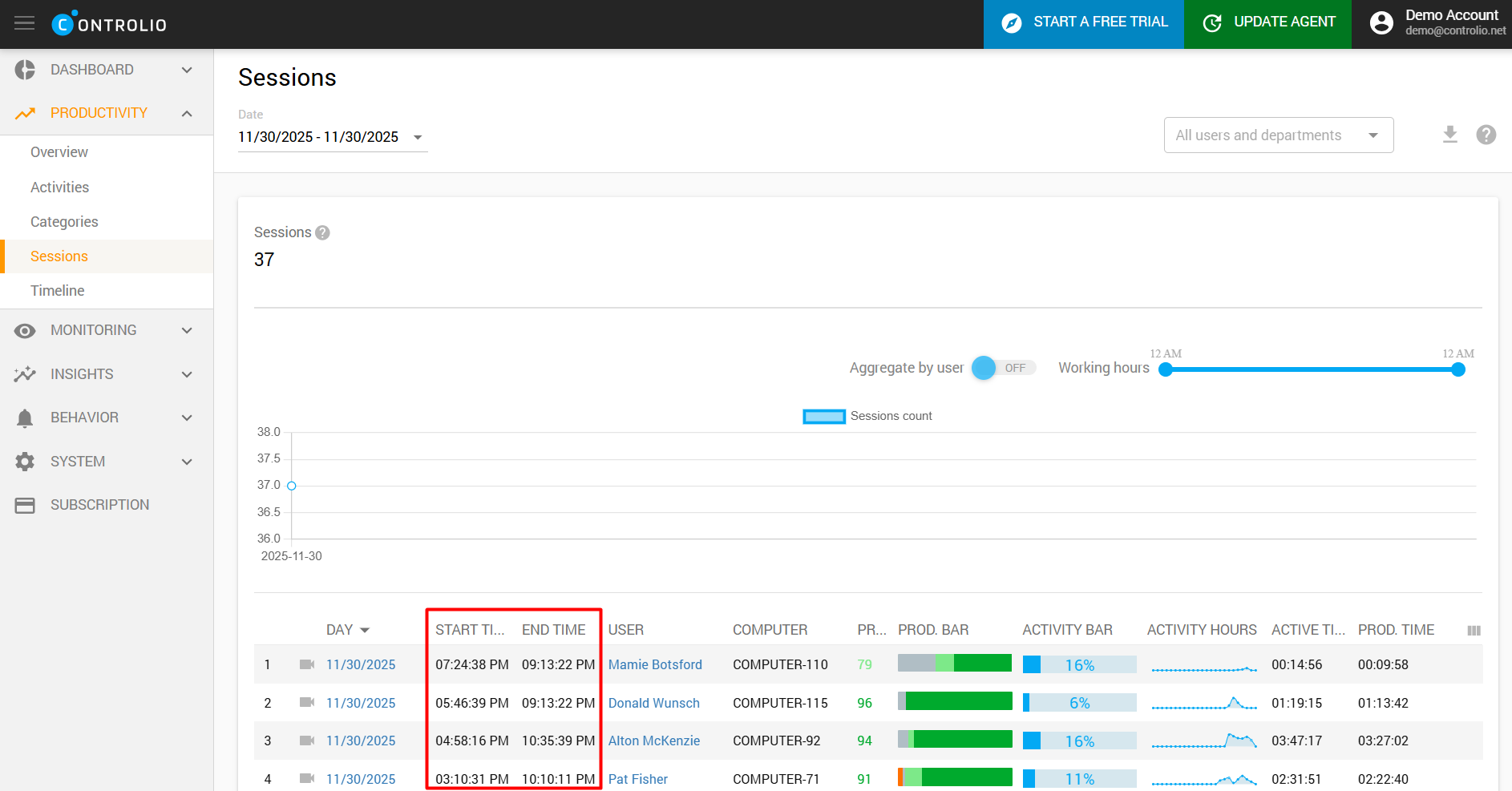Download the sessions report

[1449, 135]
